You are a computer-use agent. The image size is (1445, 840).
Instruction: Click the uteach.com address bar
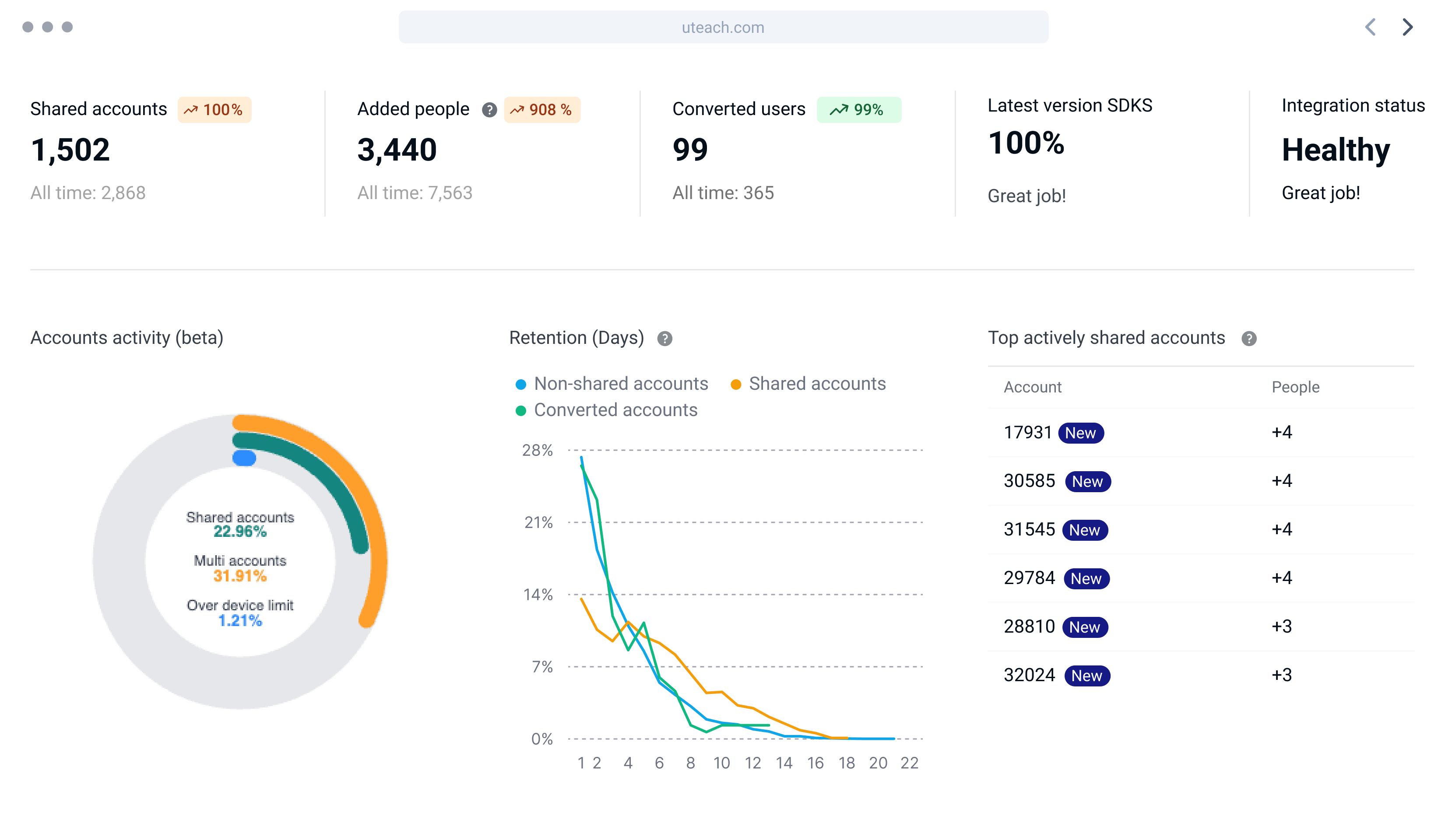[723, 27]
